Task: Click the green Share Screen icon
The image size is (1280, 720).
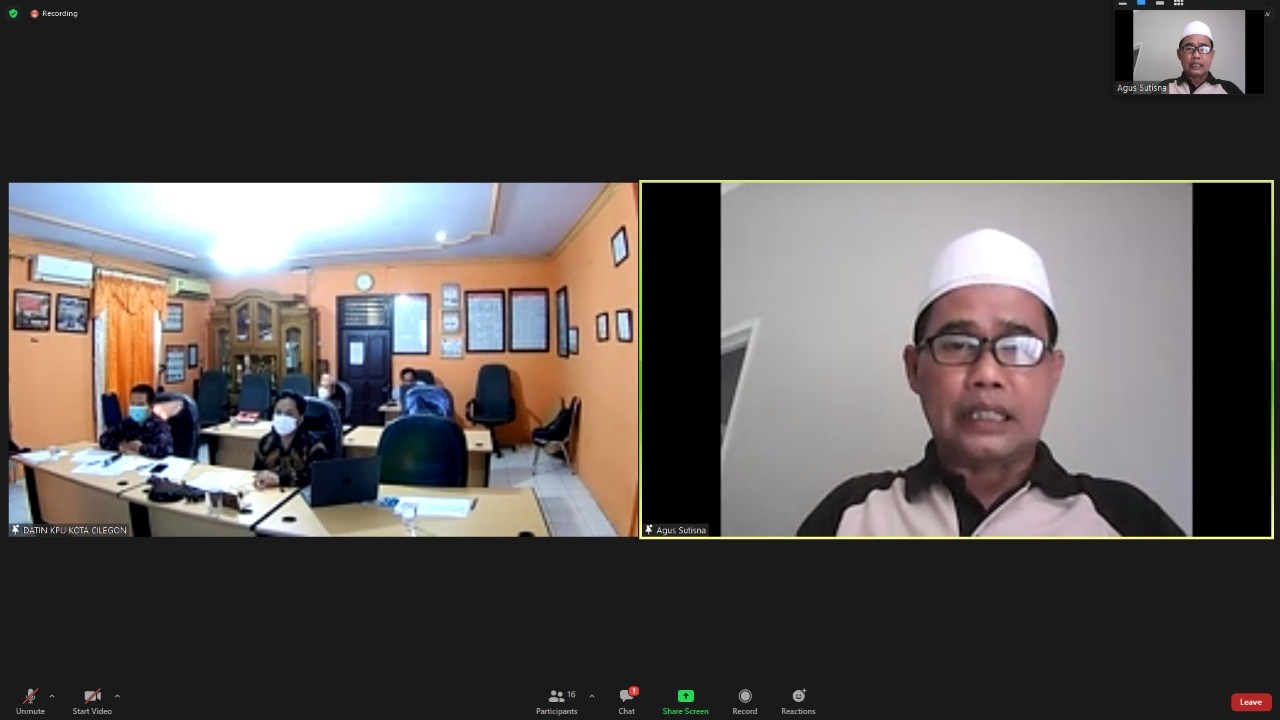Action: point(685,696)
